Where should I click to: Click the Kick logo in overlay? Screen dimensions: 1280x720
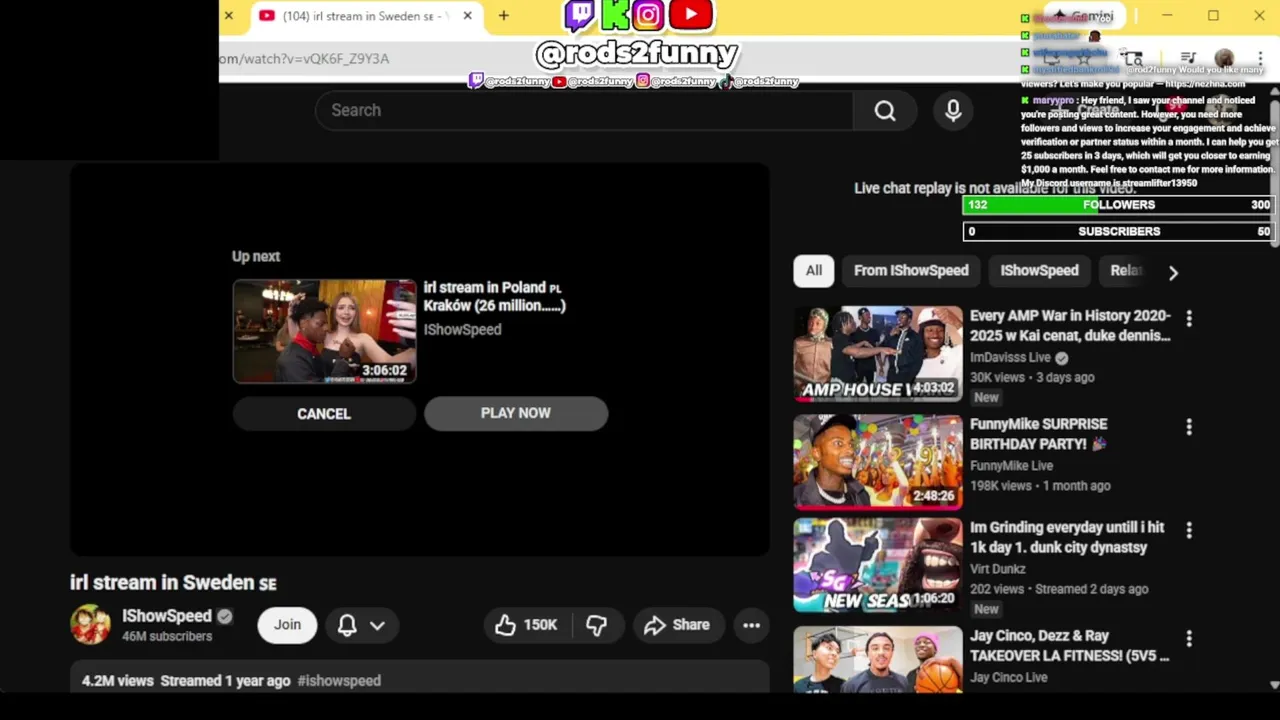coord(614,15)
